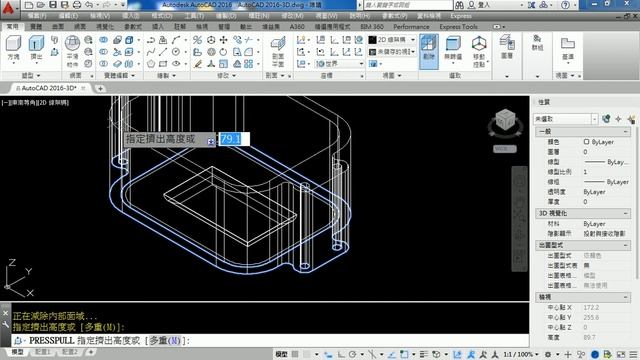The image size is (640, 360).
Task: Select the Line tool in Draw panel
Action: tap(163, 52)
